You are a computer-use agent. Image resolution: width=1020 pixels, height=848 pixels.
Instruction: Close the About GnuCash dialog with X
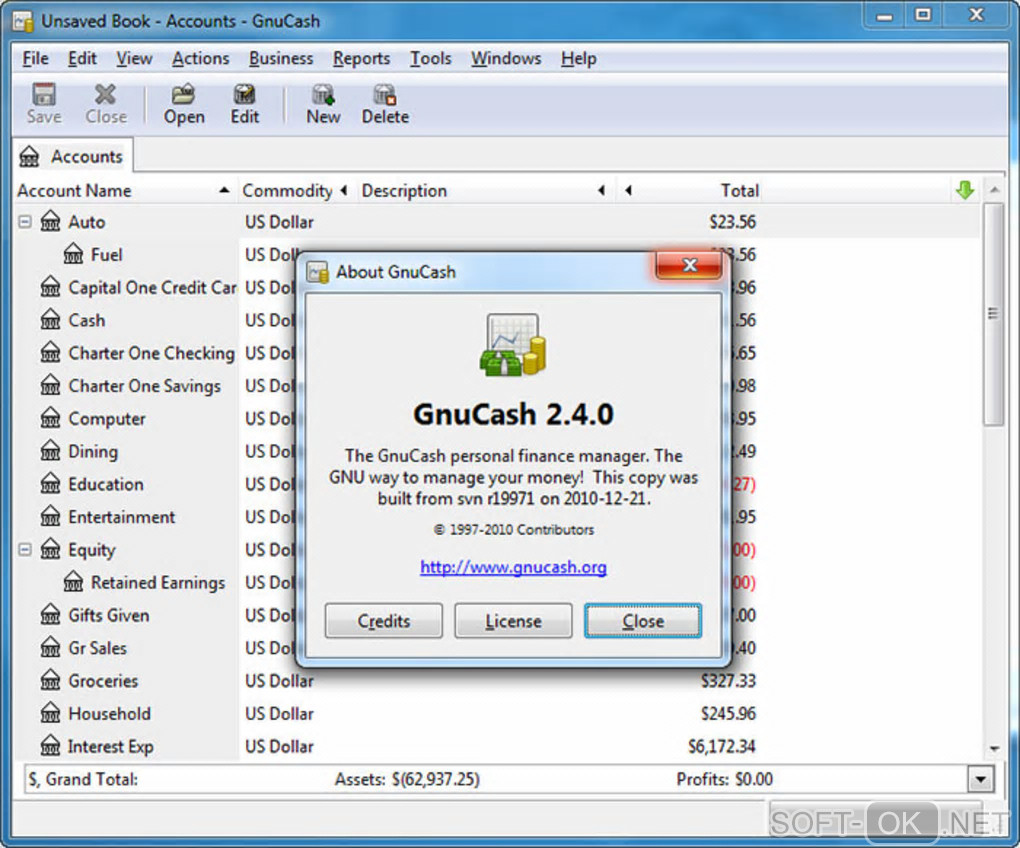tap(689, 265)
